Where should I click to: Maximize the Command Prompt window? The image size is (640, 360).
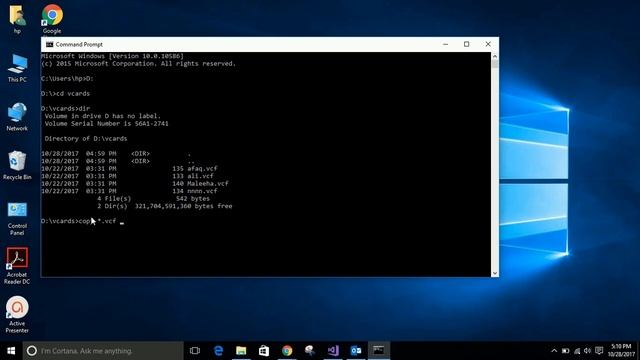tap(467, 44)
